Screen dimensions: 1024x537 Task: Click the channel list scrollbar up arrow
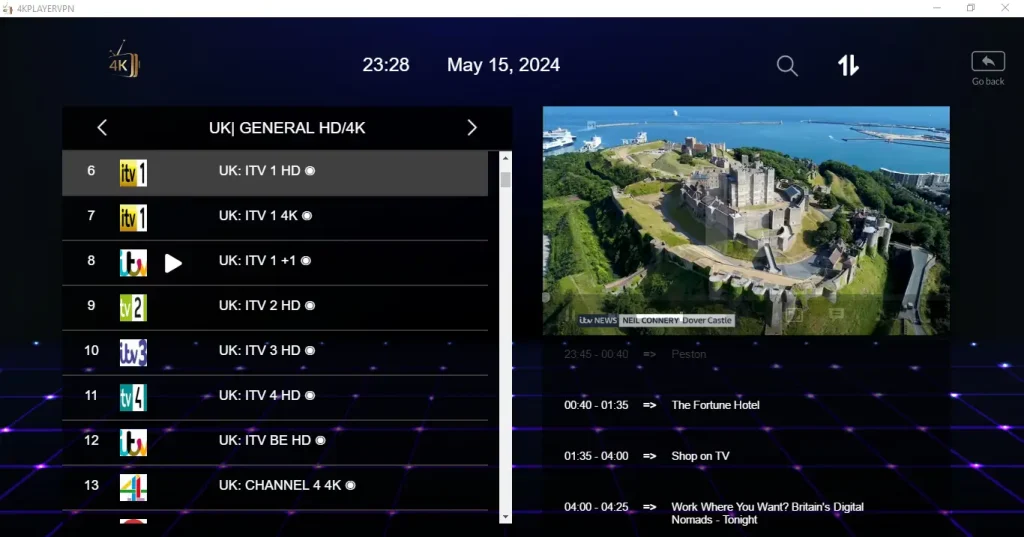[505, 158]
